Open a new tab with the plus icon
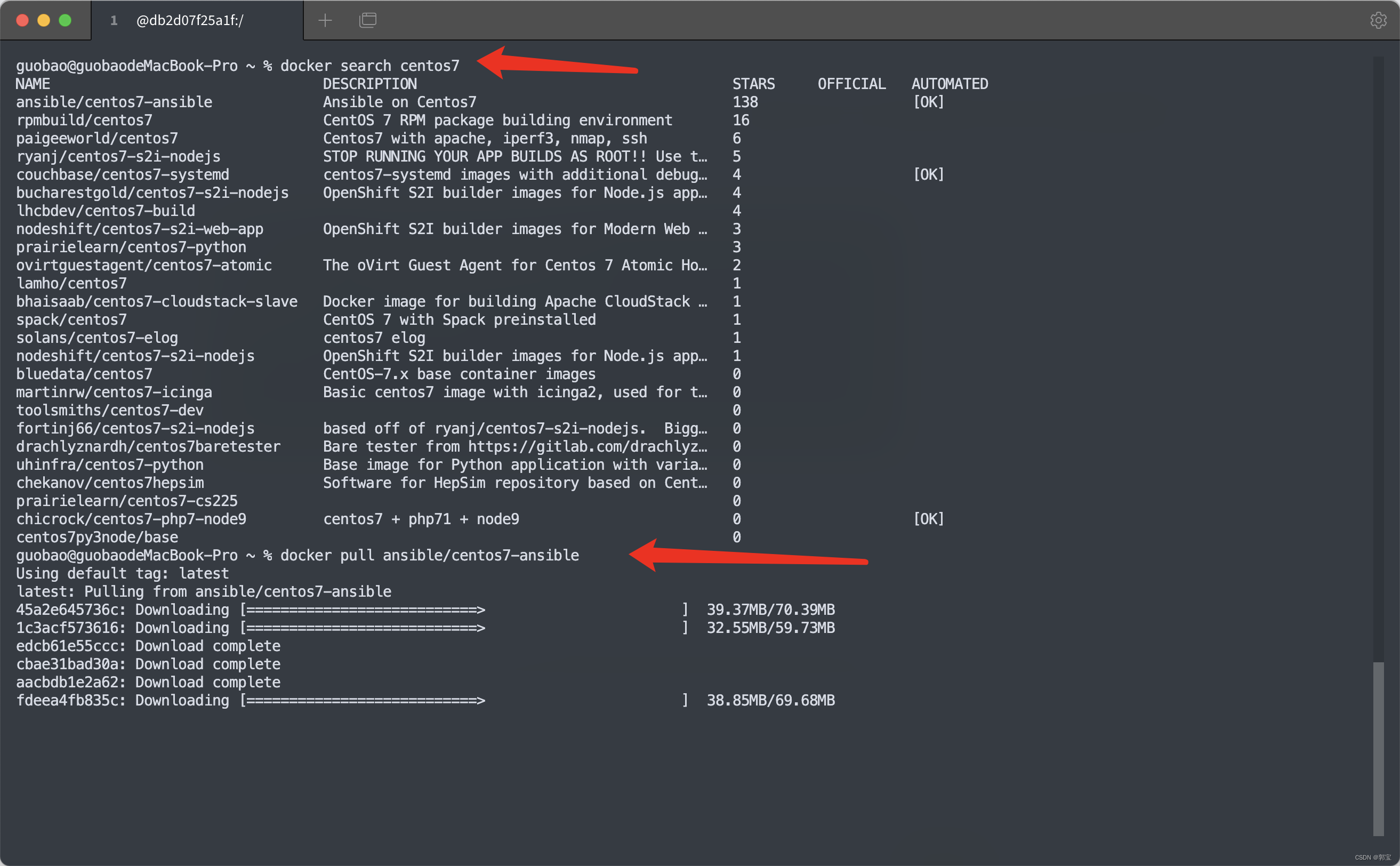Image resolution: width=1400 pixels, height=866 pixels. point(324,20)
